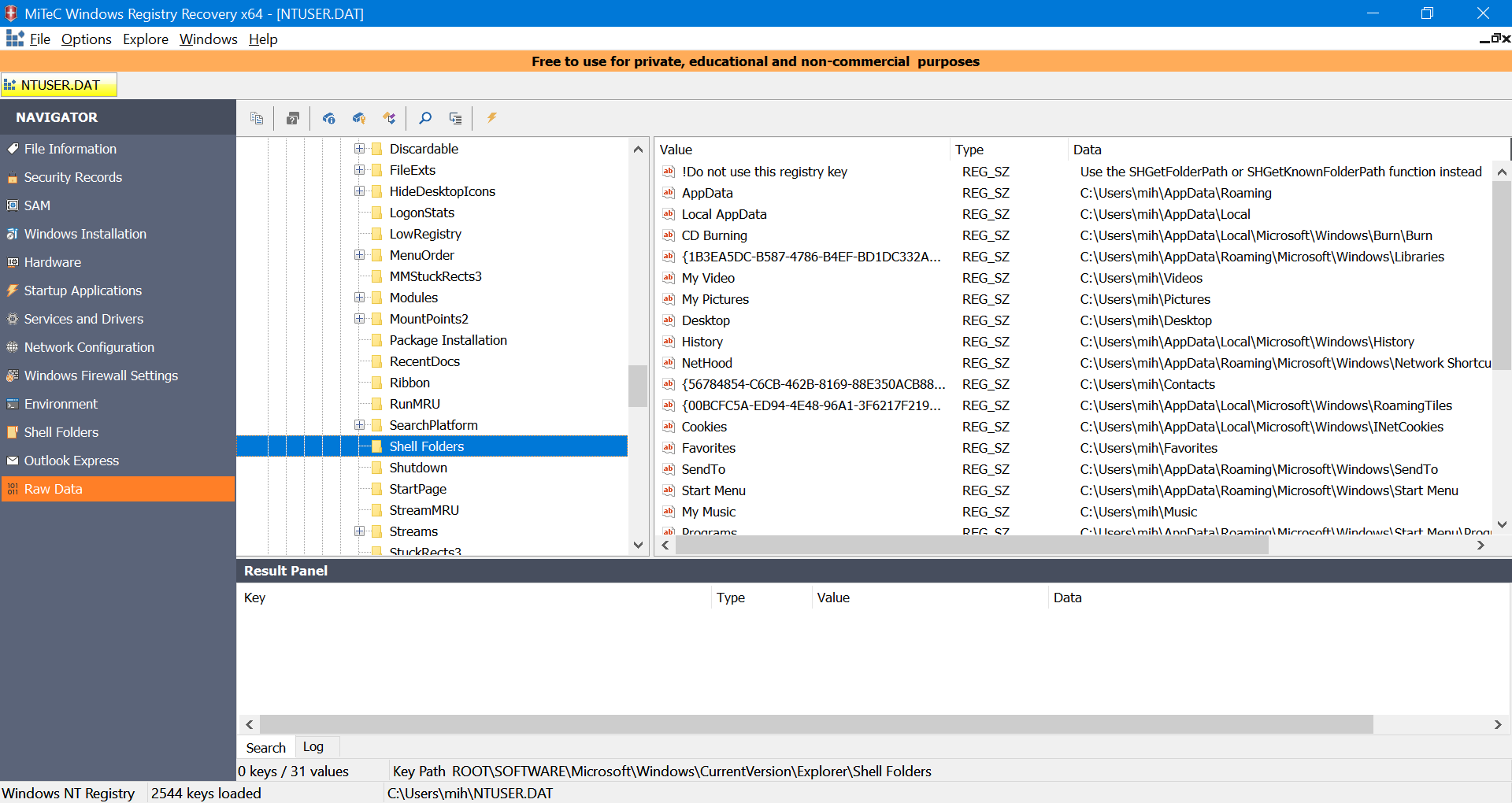Image resolution: width=1512 pixels, height=803 pixels.
Task: Open the Options menu
Action: [87, 39]
